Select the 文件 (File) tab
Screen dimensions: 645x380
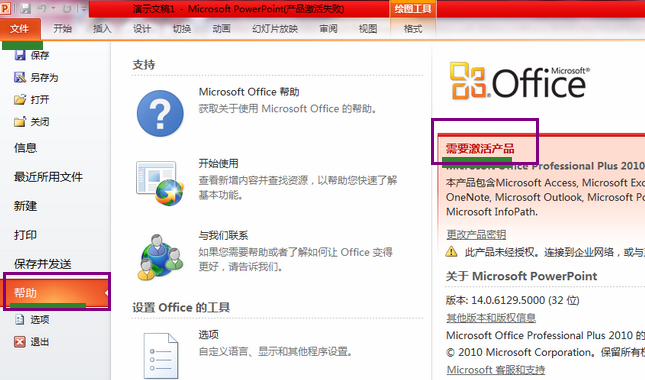pyautogui.click(x=20, y=29)
